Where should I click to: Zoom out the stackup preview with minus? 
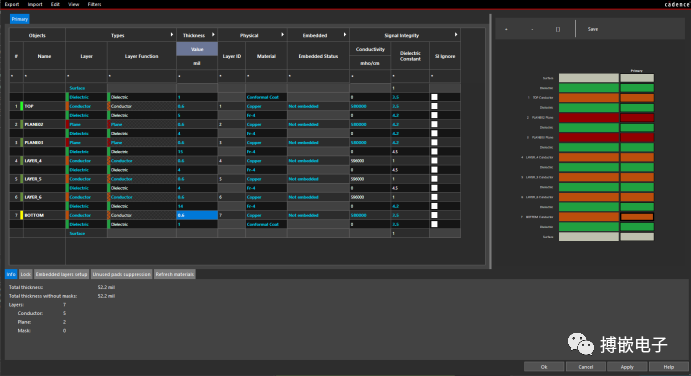[x=532, y=29]
